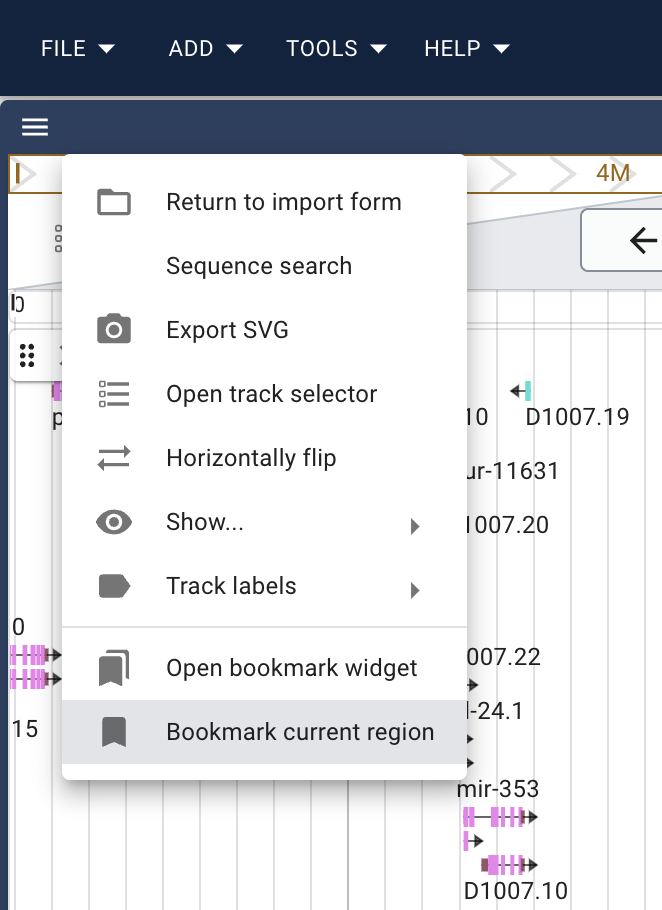Grab the track drag handle dots

click(28, 355)
